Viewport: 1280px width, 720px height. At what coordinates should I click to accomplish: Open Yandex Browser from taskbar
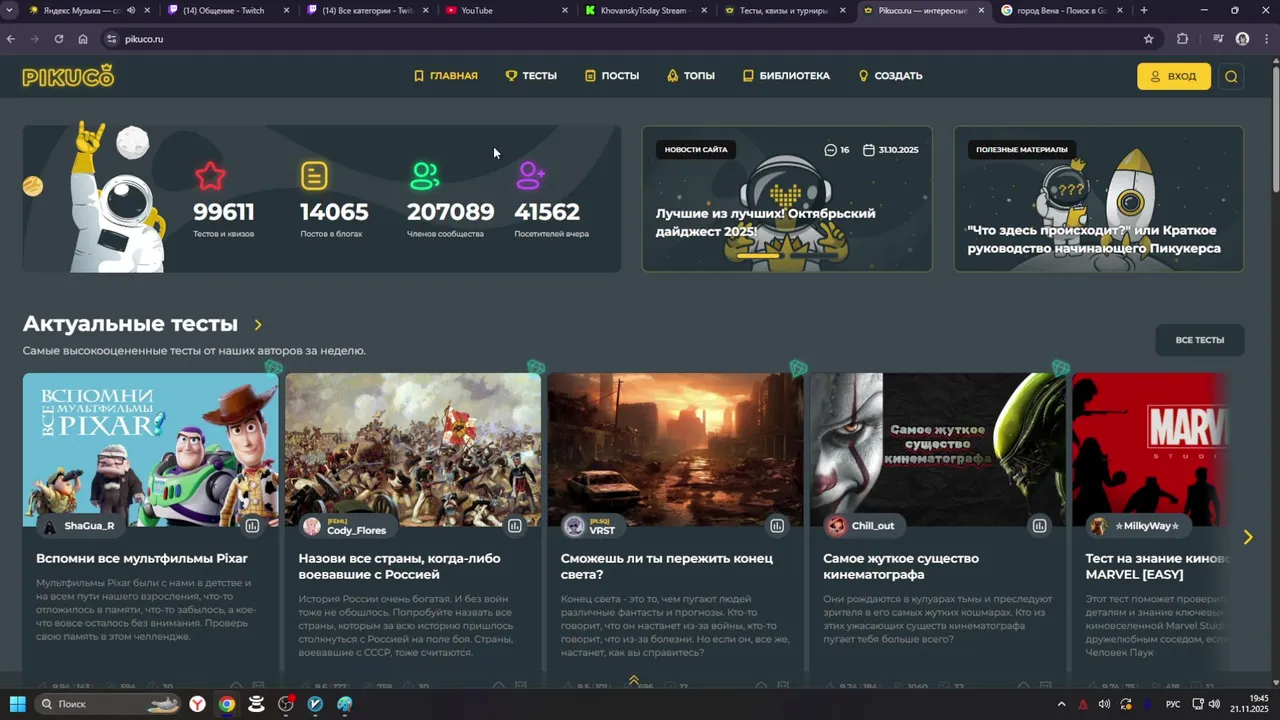[199, 704]
